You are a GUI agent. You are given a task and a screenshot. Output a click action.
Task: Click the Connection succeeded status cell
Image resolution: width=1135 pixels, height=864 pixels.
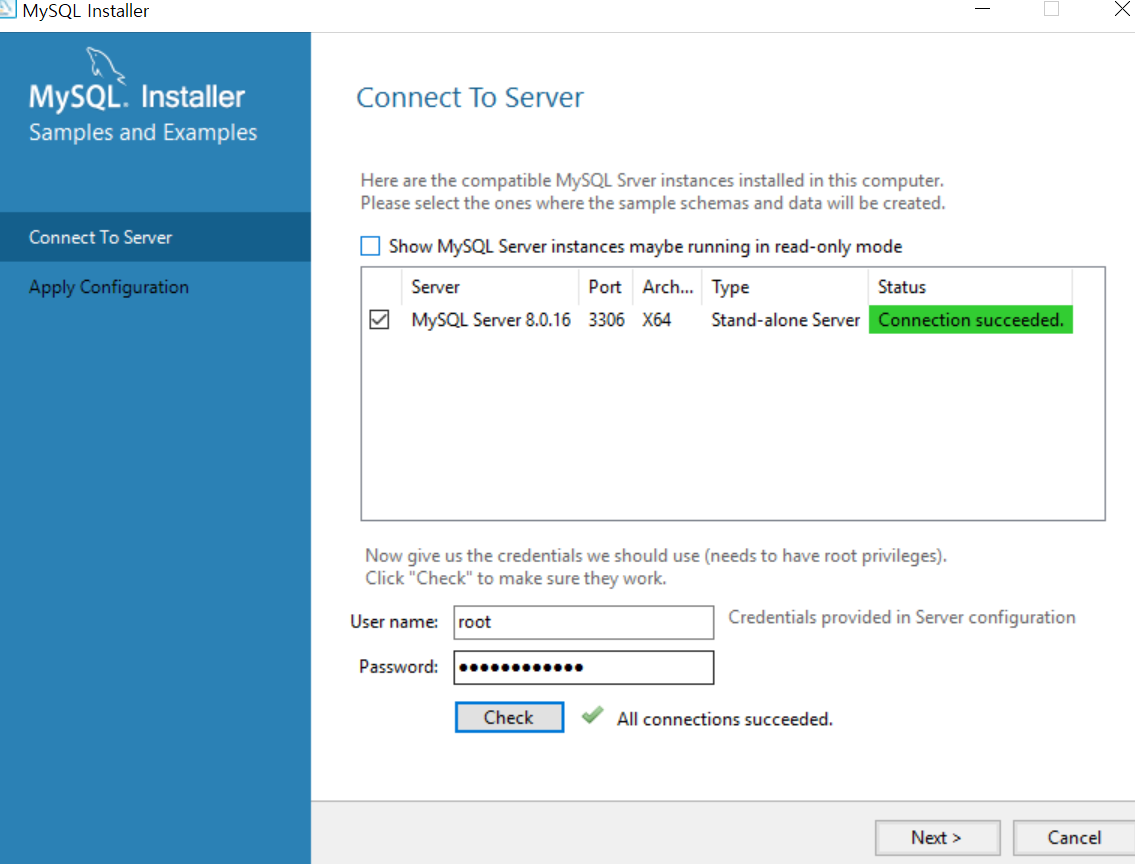tap(971, 320)
